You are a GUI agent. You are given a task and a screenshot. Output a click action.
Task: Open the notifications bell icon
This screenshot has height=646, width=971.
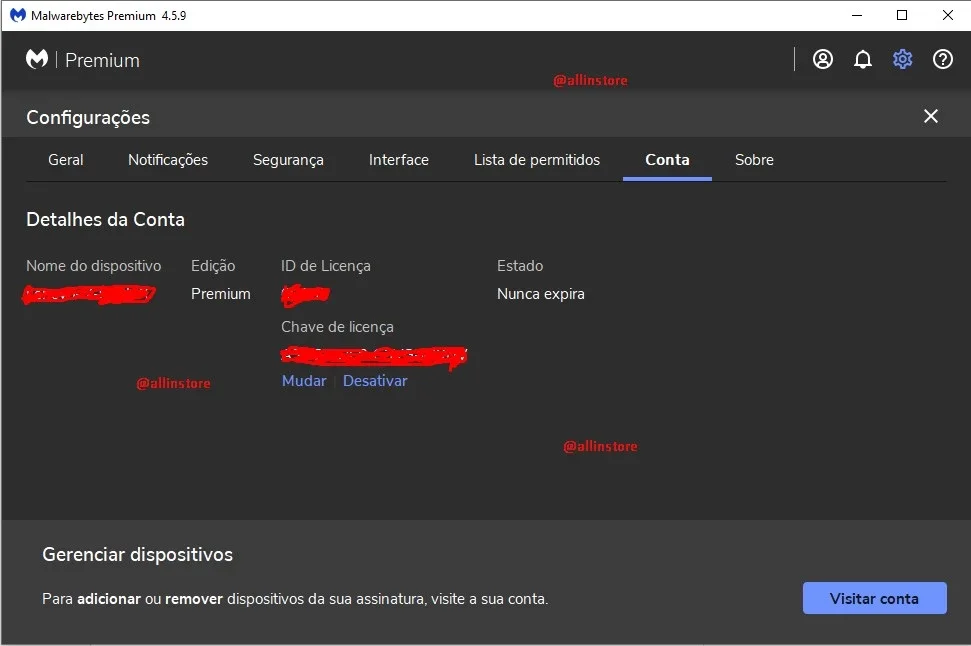click(863, 59)
